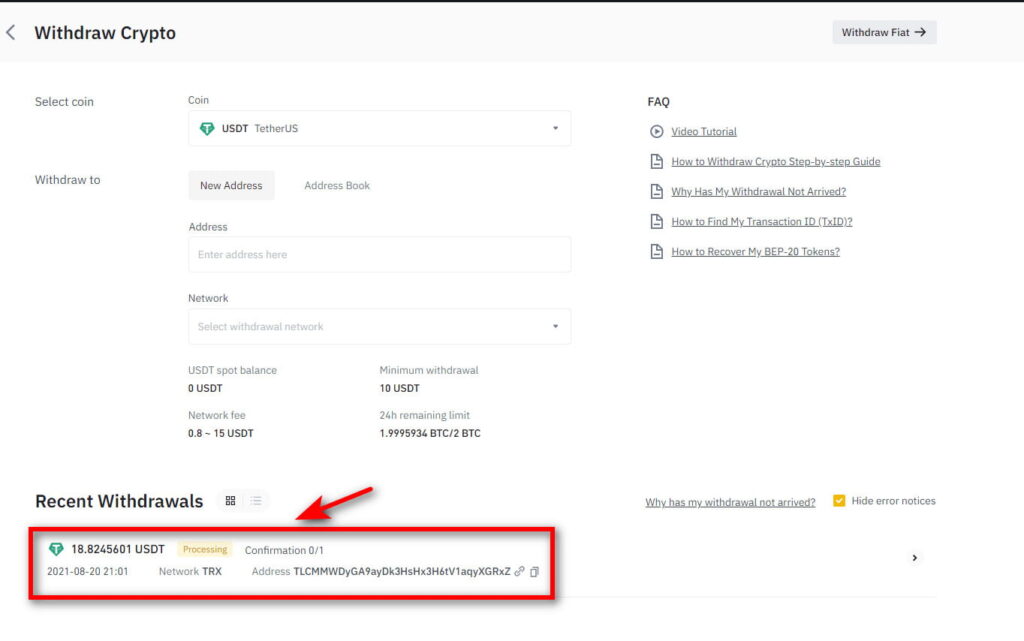
Task: Click document icon beside BEP-20 Tokens FAQ
Action: [656, 251]
